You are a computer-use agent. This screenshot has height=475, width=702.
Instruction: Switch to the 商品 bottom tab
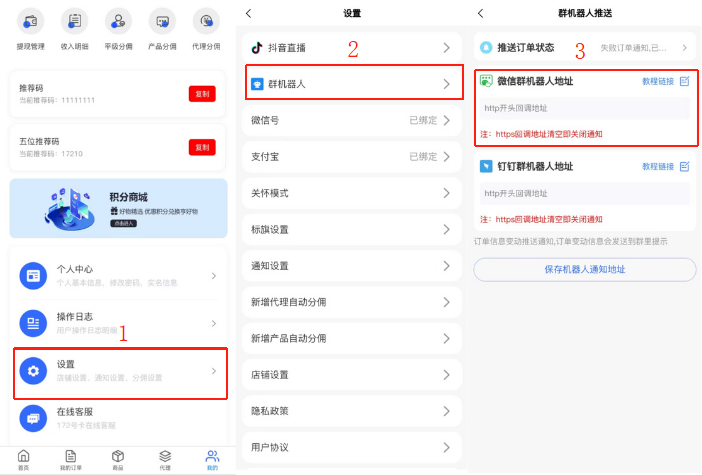coord(118,459)
